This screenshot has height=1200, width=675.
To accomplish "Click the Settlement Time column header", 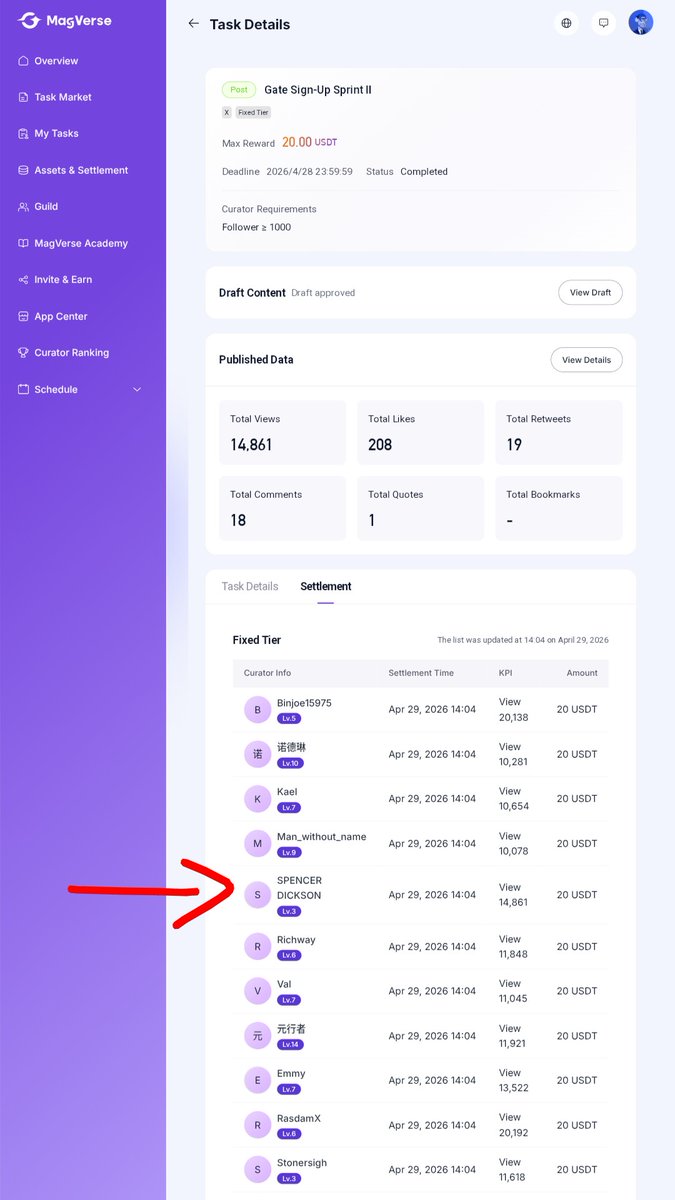I will (x=421, y=673).
